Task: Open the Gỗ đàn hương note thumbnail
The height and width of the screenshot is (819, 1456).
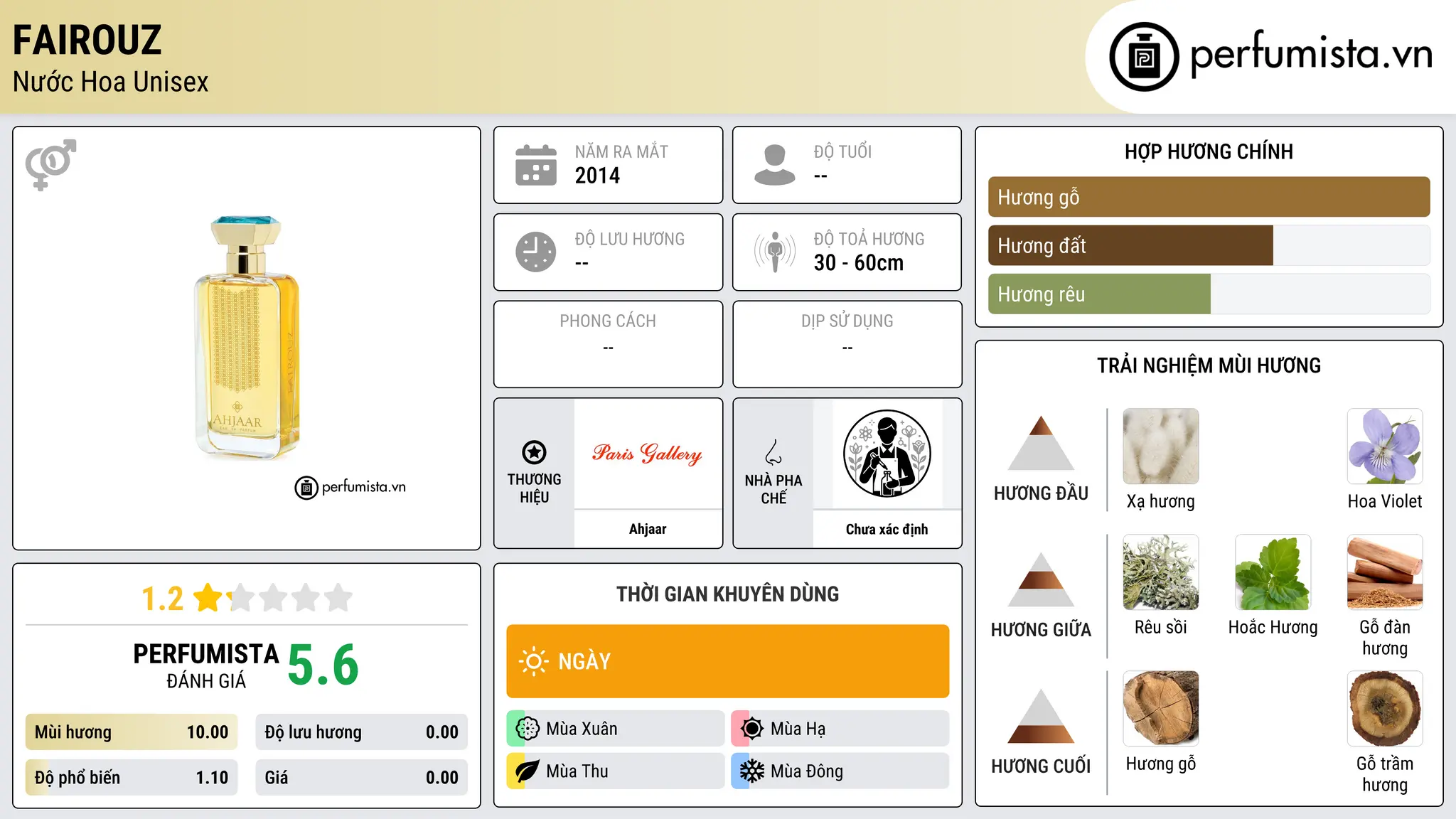Action: (1385, 572)
